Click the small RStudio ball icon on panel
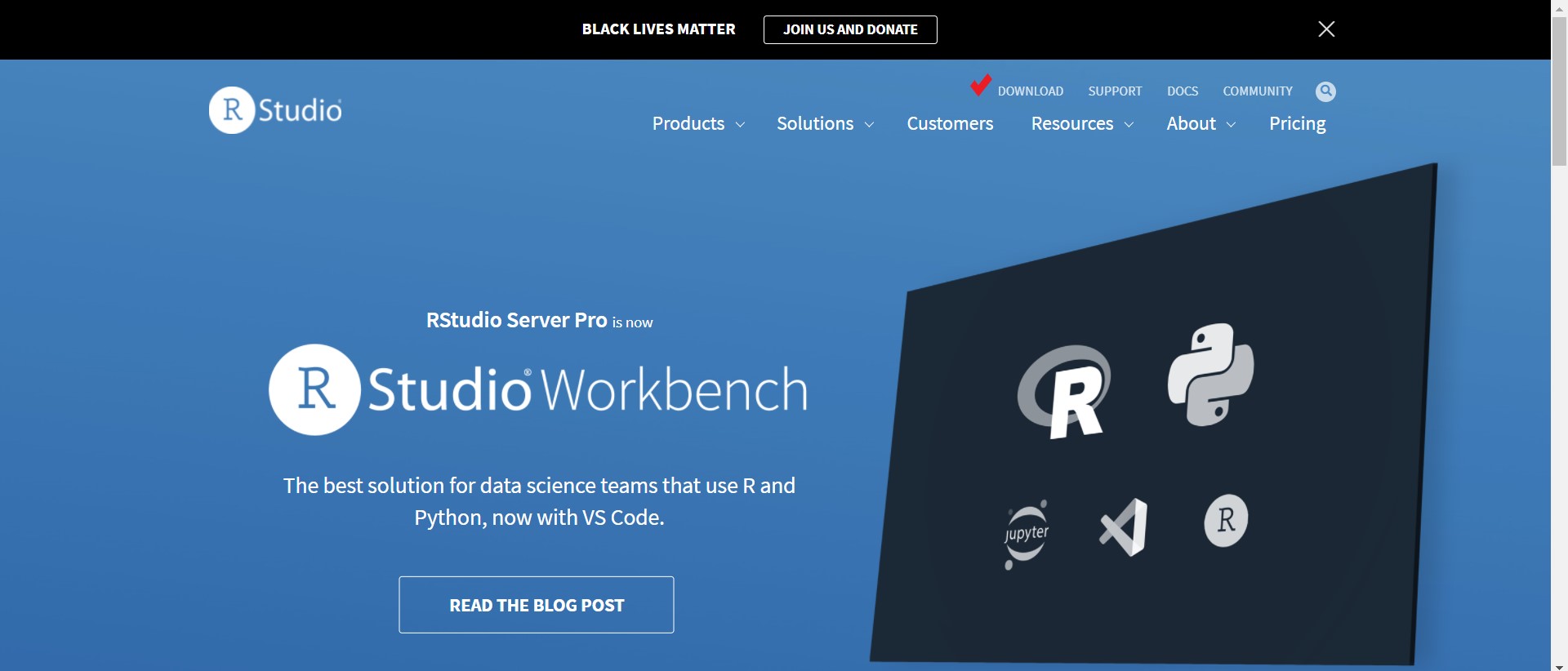The width and height of the screenshot is (1568, 671). [x=1226, y=520]
